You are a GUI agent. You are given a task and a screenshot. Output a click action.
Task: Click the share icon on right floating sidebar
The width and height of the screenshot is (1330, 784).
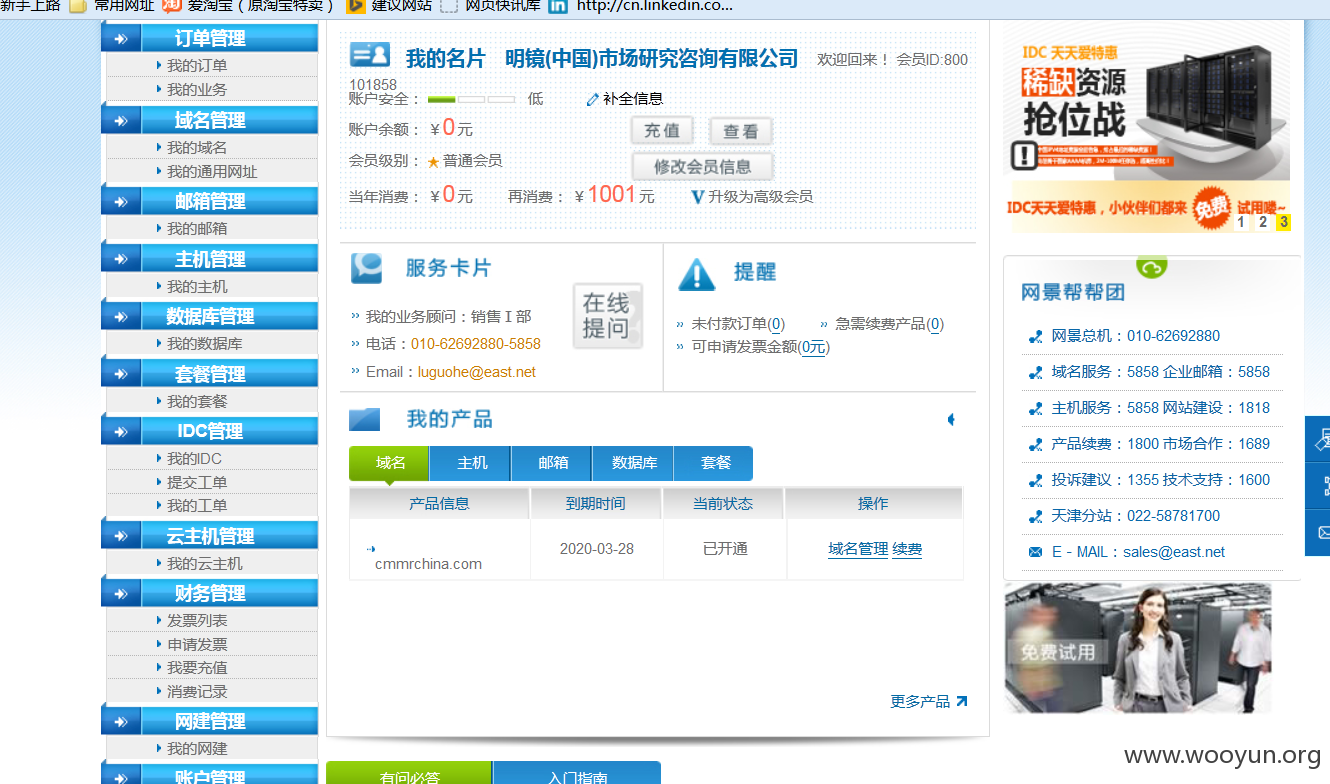pyautogui.click(x=1321, y=486)
